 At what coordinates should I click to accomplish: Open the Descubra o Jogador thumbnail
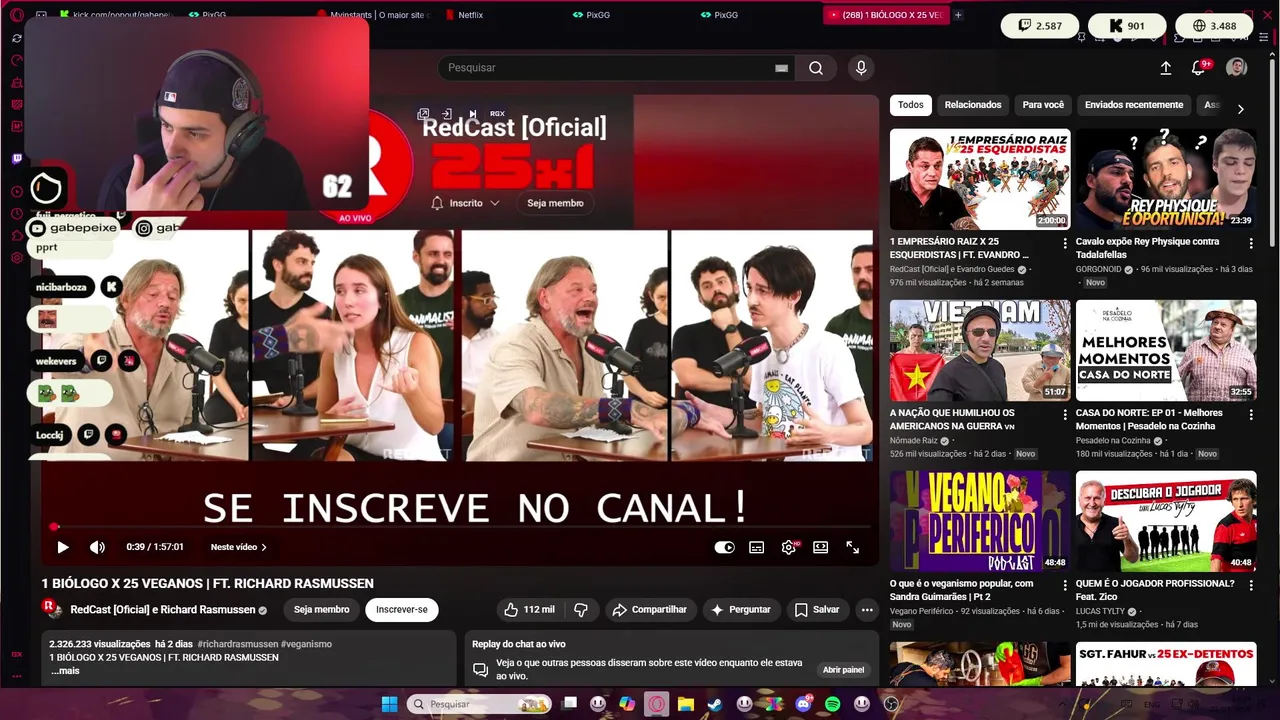1166,521
